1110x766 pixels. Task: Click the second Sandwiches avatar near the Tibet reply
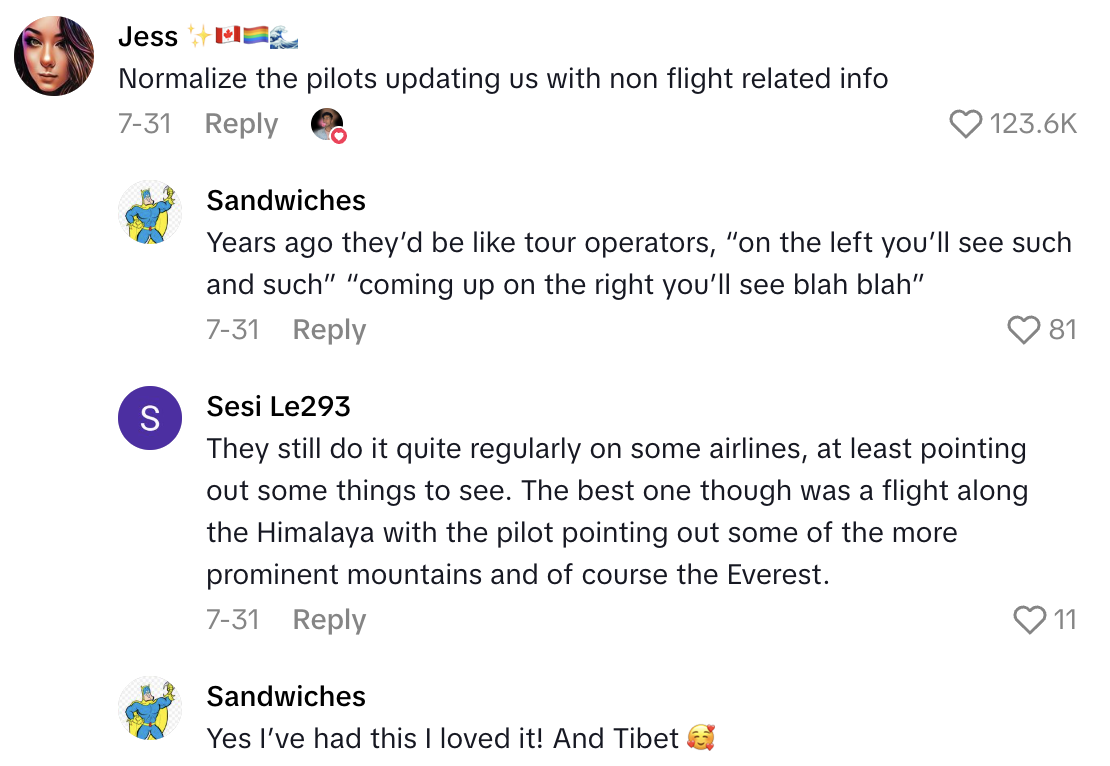point(150,708)
